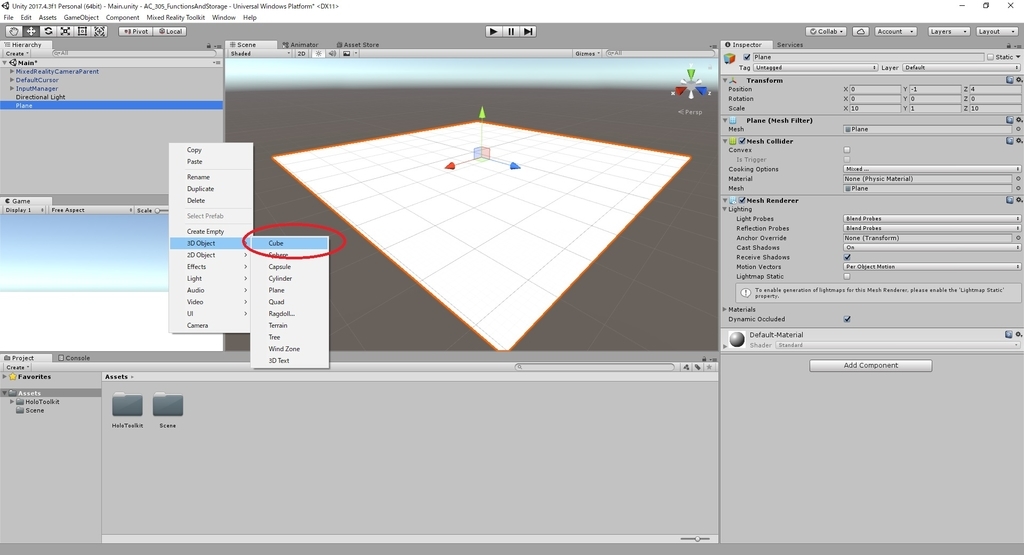Open the Shaded draw mode dropdown
Image resolution: width=1024 pixels, height=555 pixels.
[260, 54]
